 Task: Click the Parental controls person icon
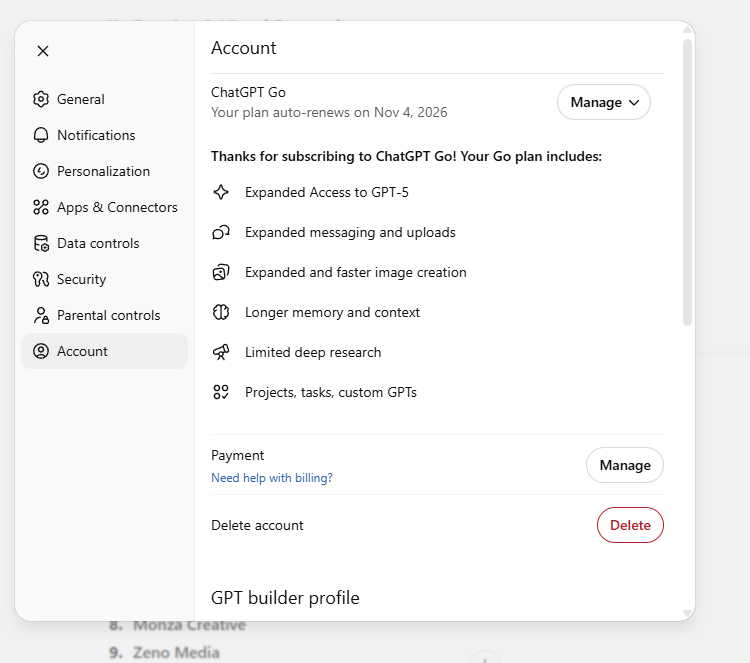click(41, 315)
